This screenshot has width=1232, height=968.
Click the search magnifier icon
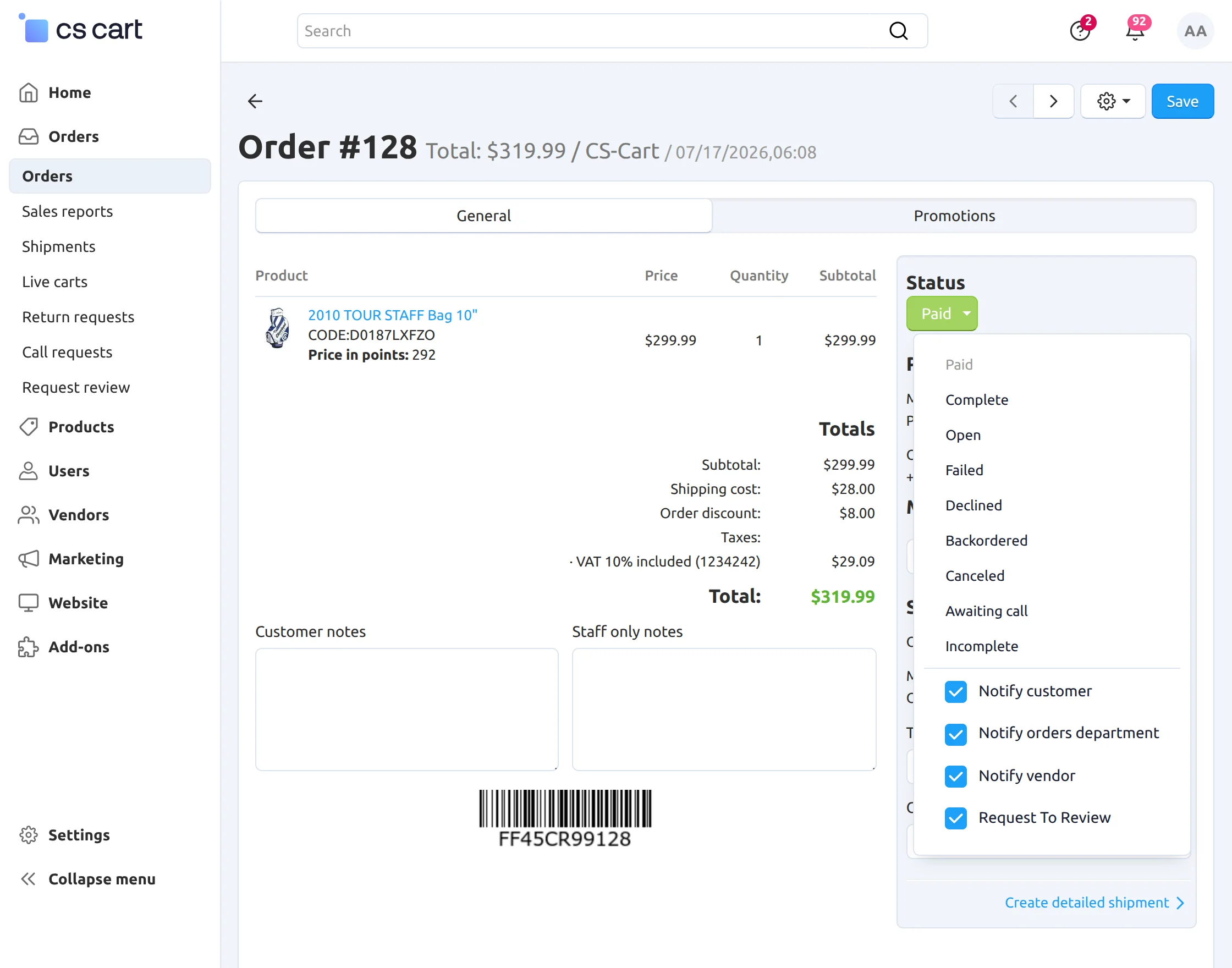[x=898, y=31]
